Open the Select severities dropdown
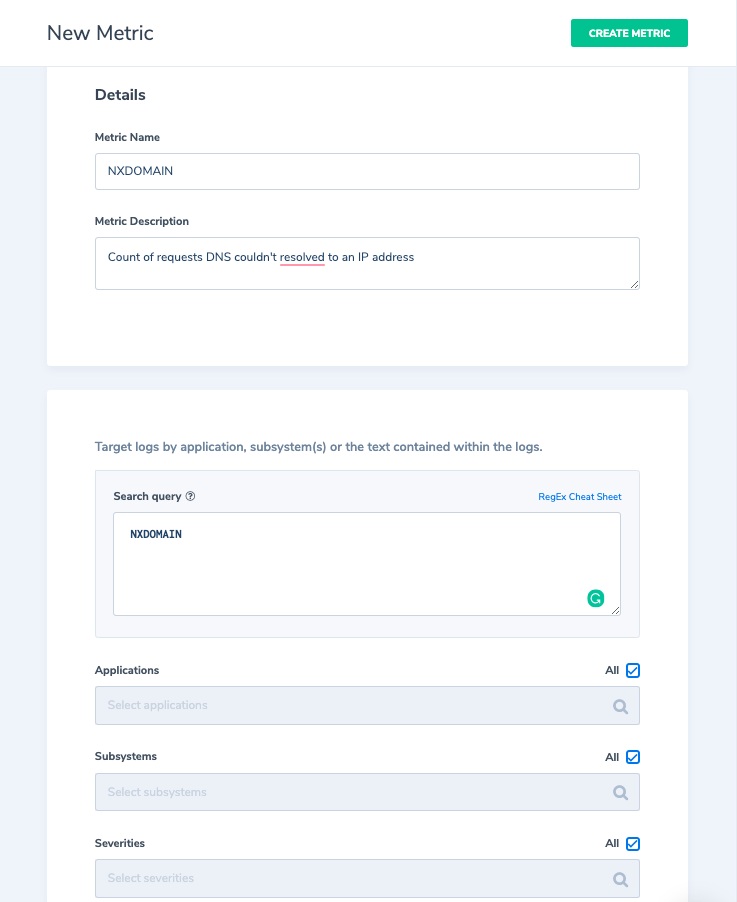Viewport: 737px width, 902px height. pos(367,878)
